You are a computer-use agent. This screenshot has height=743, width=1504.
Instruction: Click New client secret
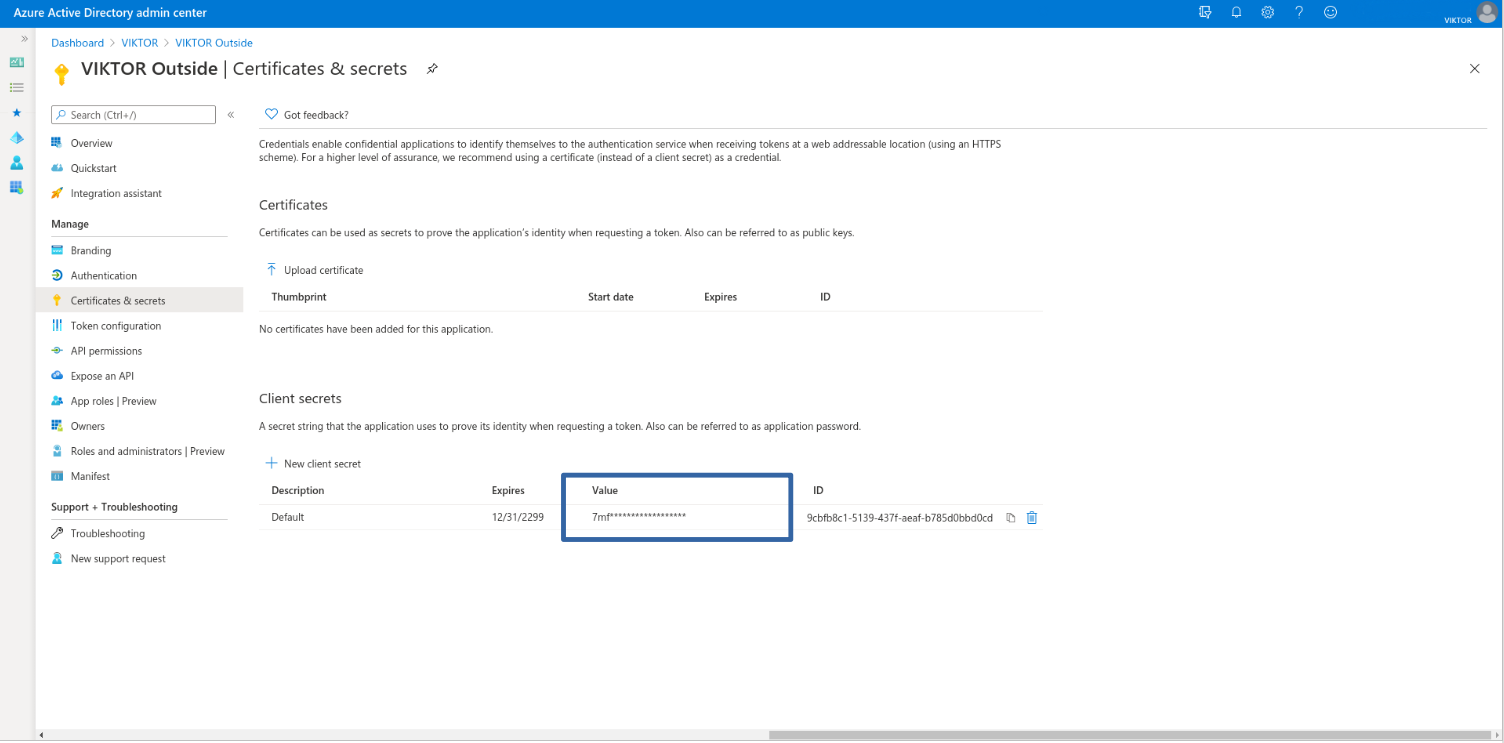pyautogui.click(x=313, y=464)
